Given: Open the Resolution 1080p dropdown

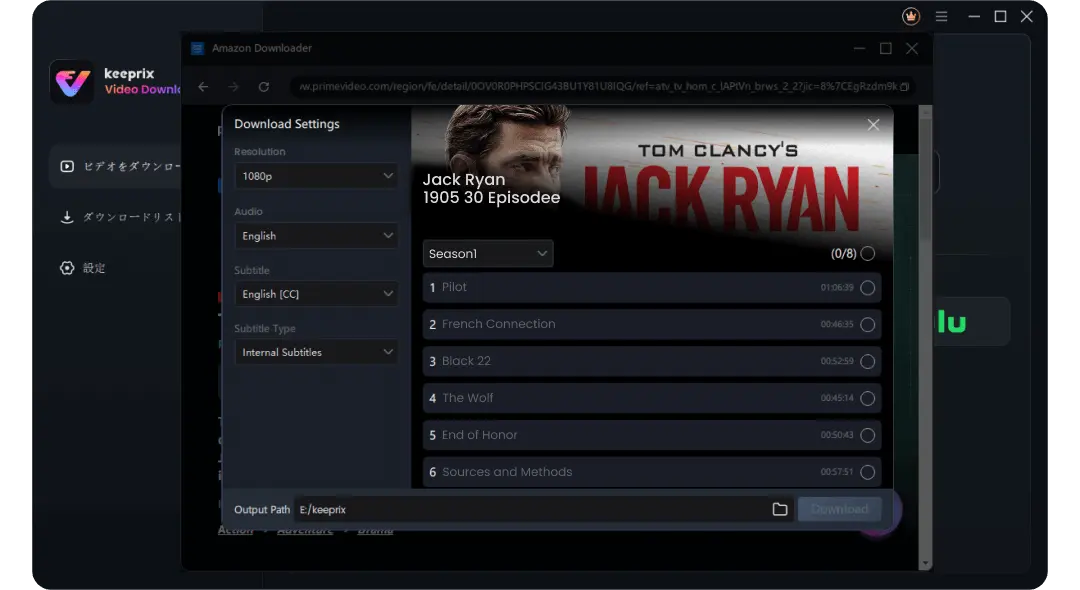Looking at the screenshot, I should click(317, 176).
